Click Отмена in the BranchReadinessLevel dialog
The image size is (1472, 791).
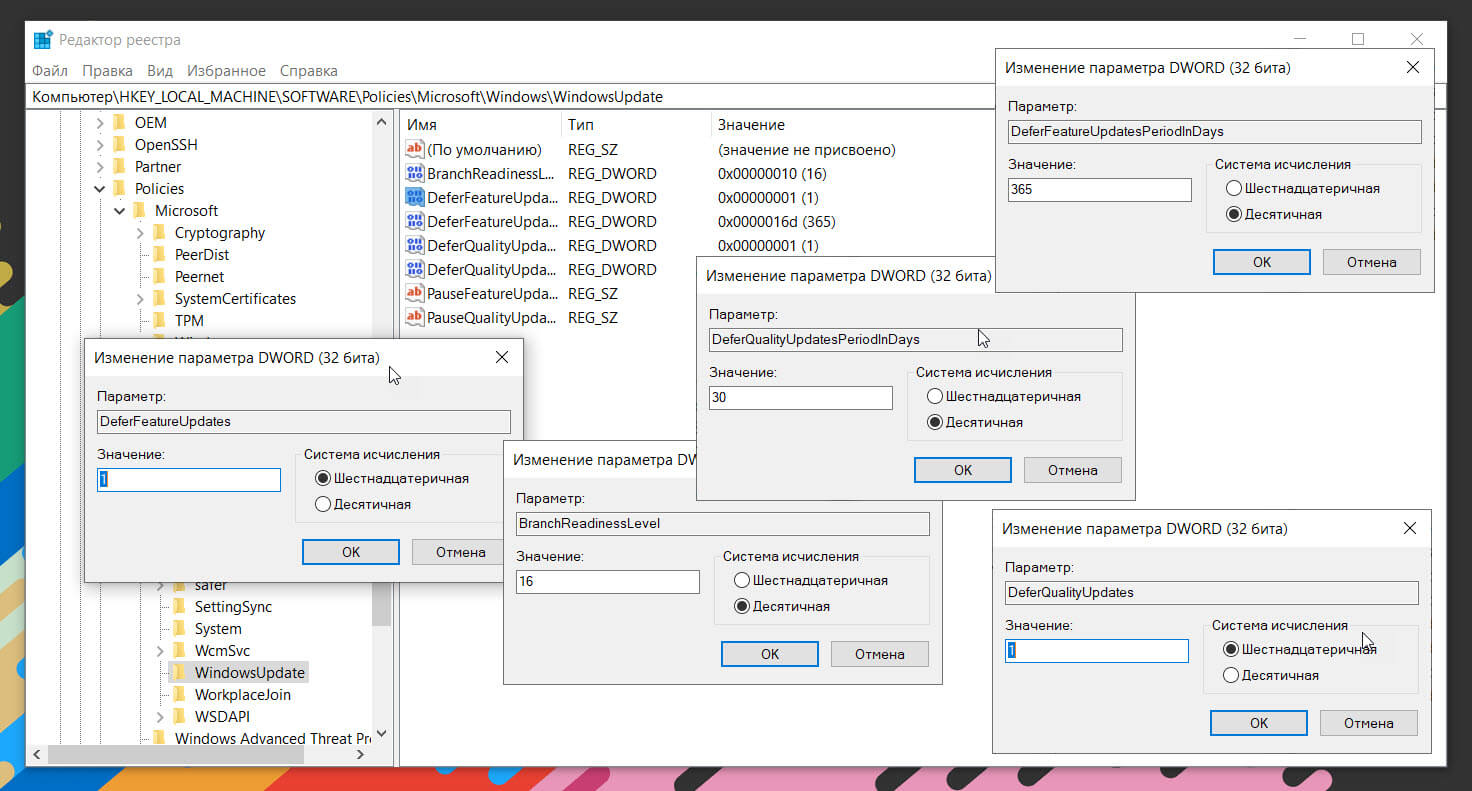pos(880,654)
